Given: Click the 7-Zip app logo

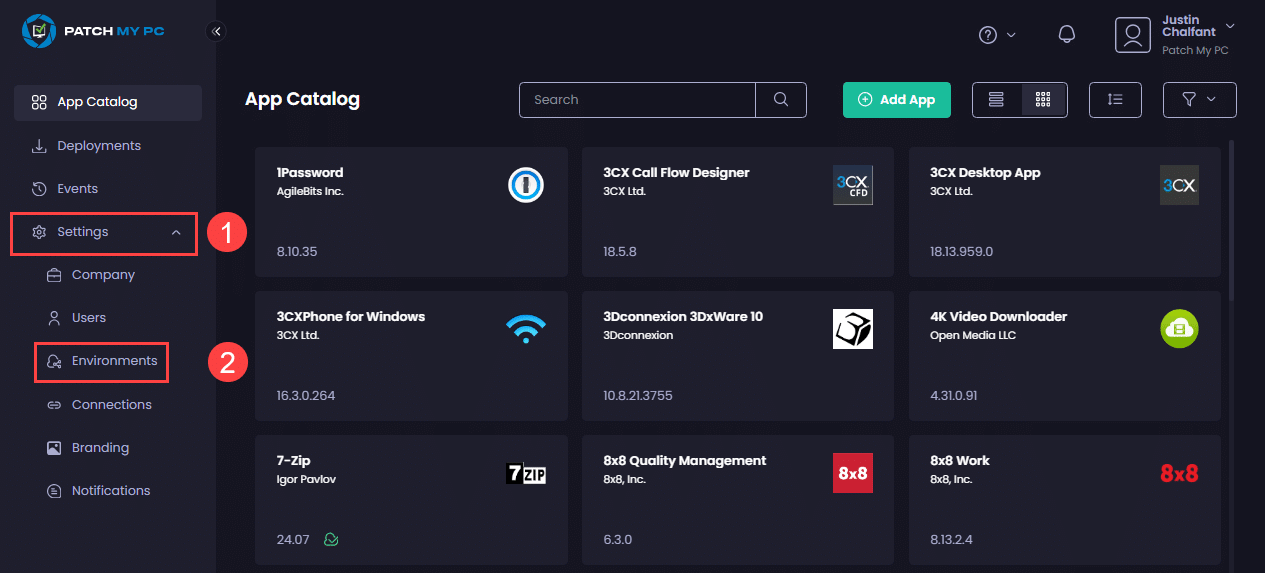Looking at the screenshot, I should click(x=525, y=474).
